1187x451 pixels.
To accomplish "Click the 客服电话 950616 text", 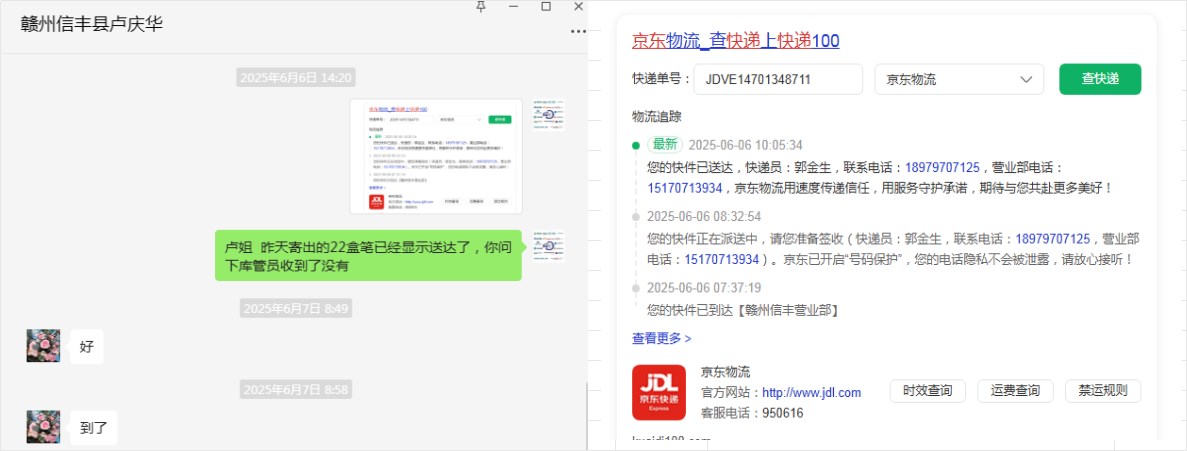I will [x=752, y=413].
